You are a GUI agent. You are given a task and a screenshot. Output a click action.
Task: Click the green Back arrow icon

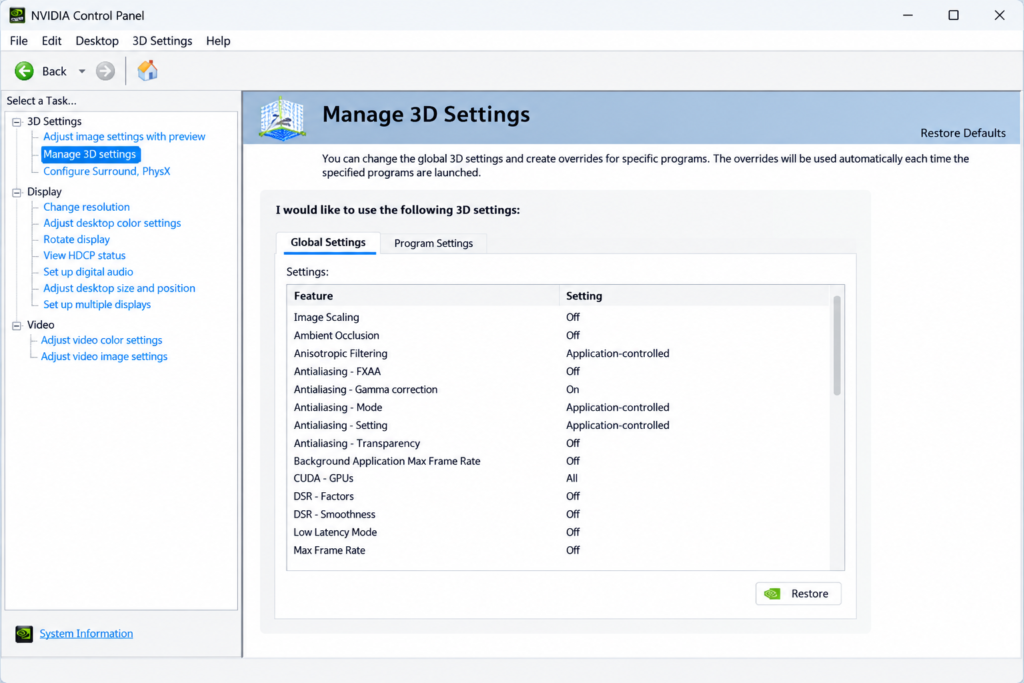tap(24, 71)
